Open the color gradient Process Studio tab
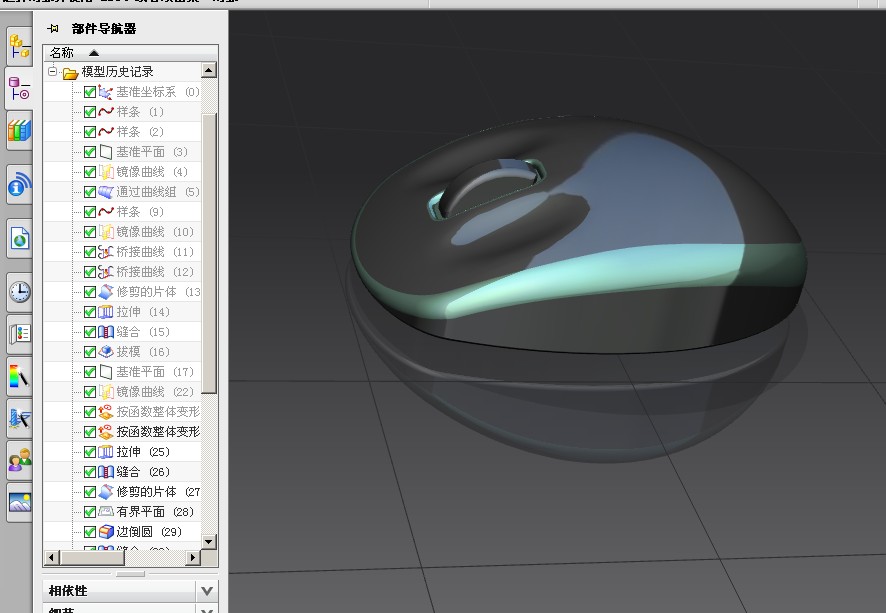This screenshot has width=886, height=613. point(19,376)
